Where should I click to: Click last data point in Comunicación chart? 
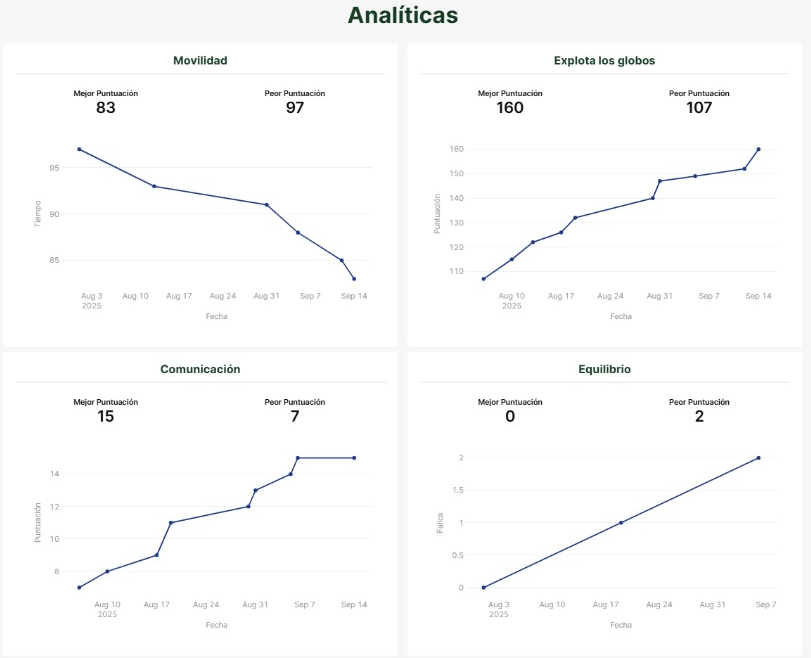pyautogui.click(x=355, y=458)
